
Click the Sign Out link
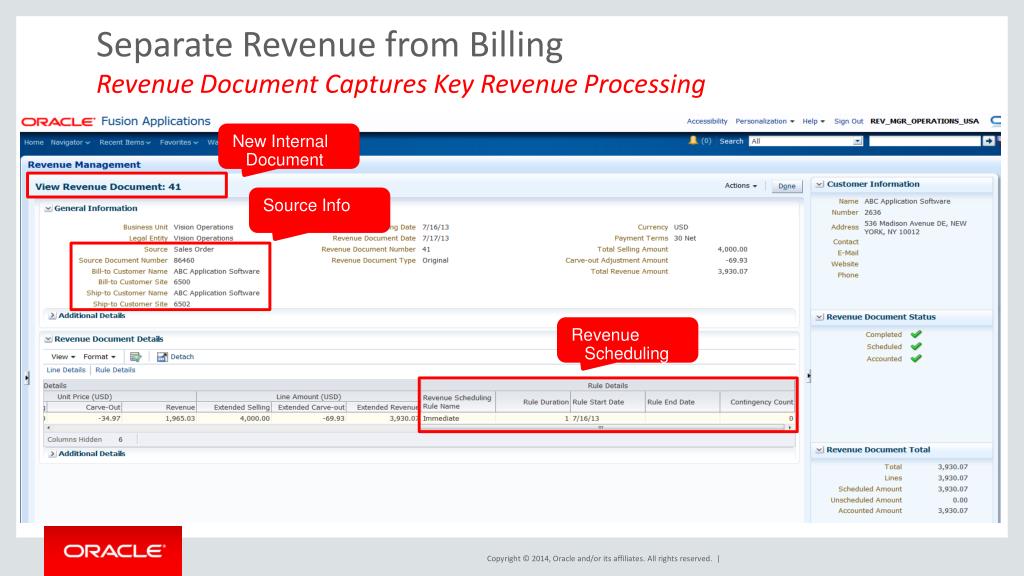point(848,121)
